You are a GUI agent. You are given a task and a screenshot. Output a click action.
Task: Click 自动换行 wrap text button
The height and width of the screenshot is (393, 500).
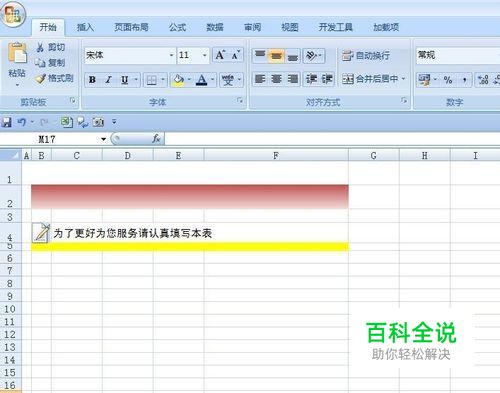pyautogui.click(x=366, y=56)
